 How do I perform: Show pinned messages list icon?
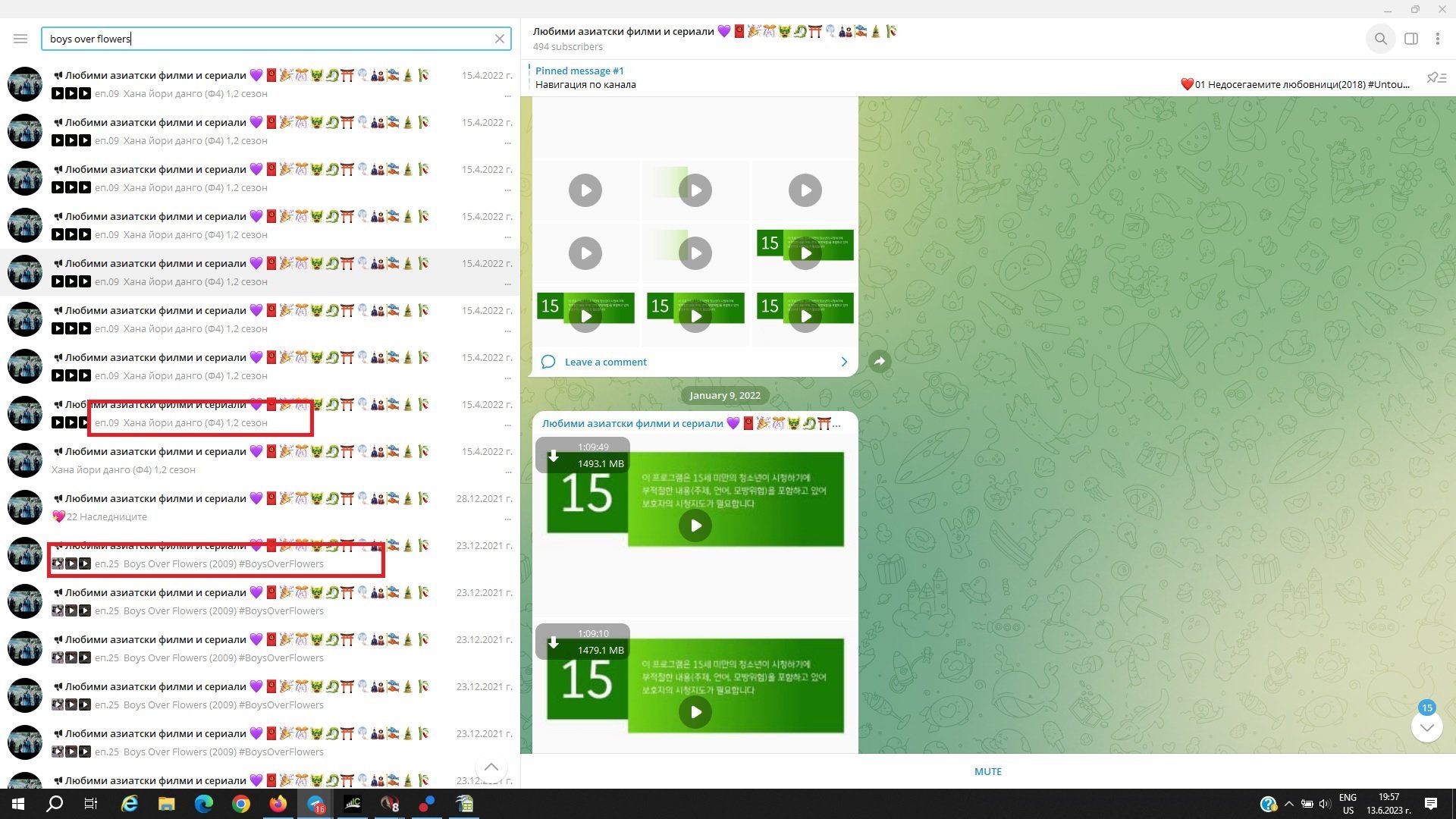1436,78
